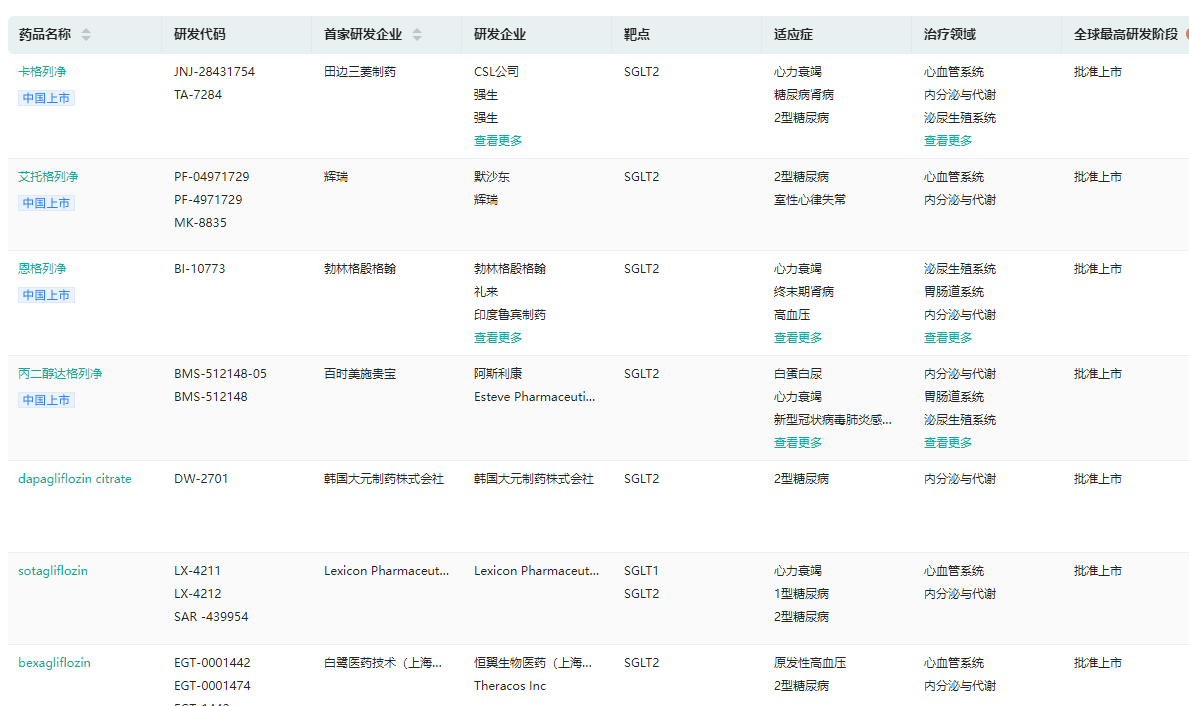Open the 丙二醇达格列净 drug entry
Viewport: 1189px width, 706px height.
60,374
